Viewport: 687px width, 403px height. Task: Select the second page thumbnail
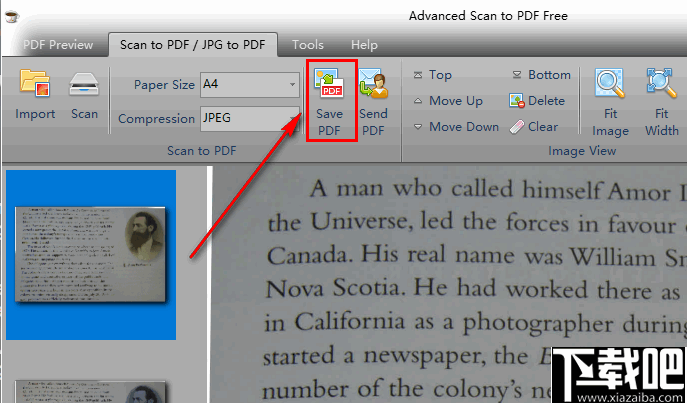(x=91, y=392)
